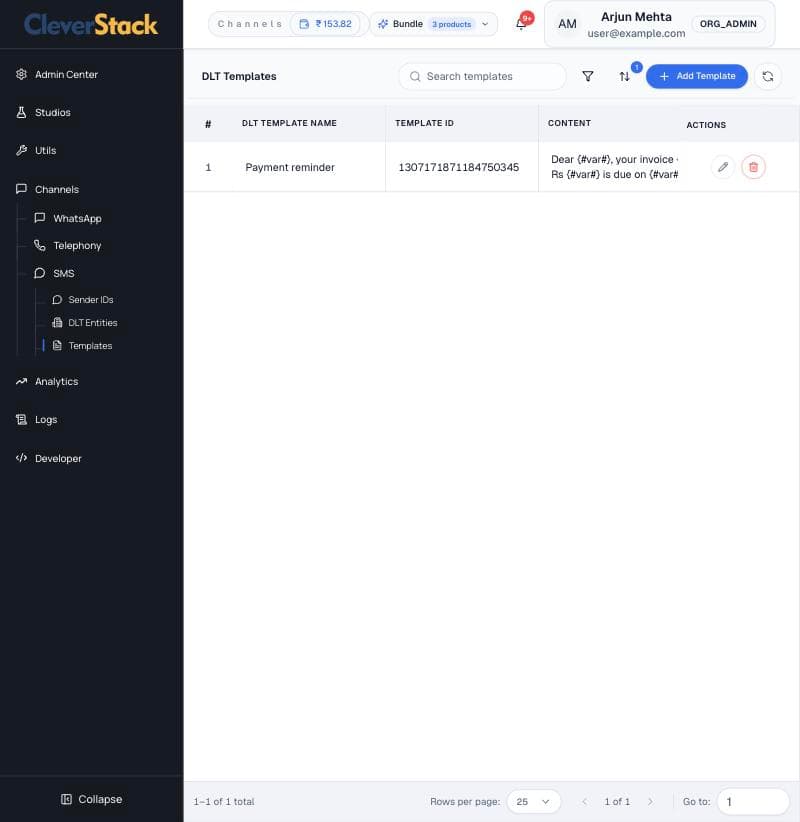The height and width of the screenshot is (822, 800).
Task: Open the Bundle 3 products dropdown
Action: click(x=434, y=24)
